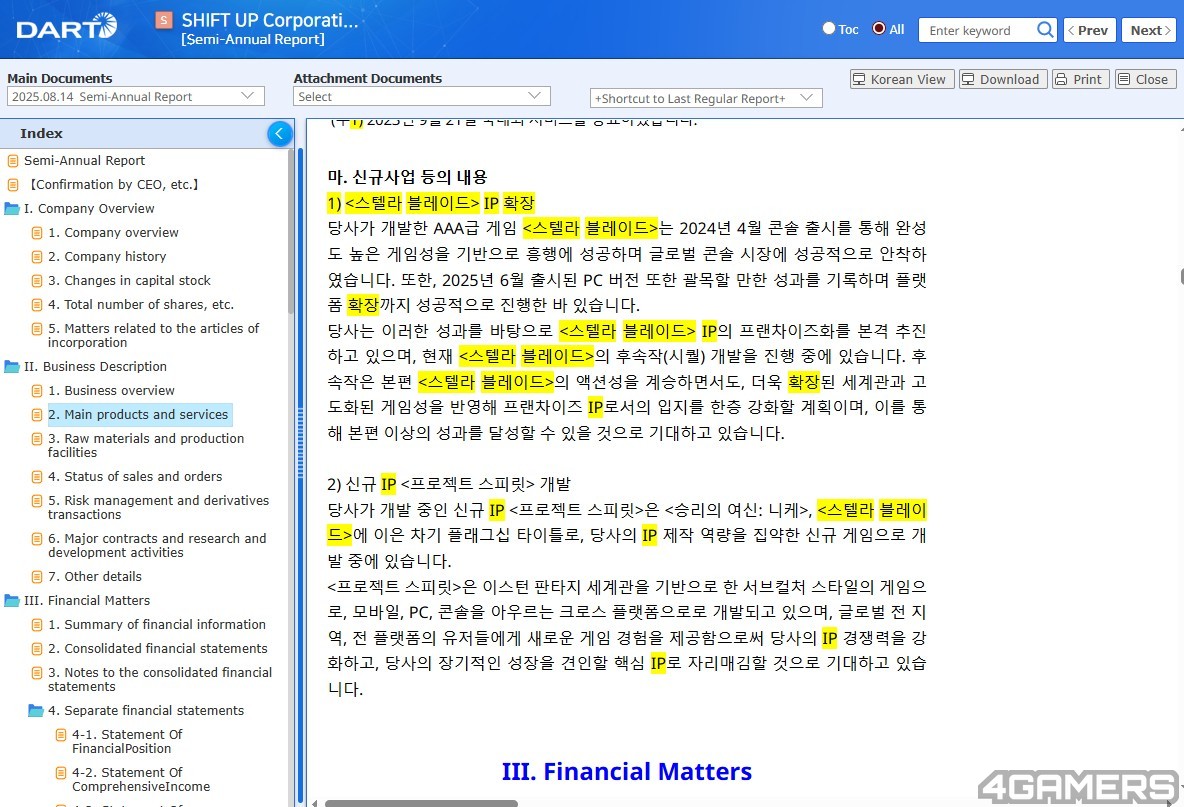Click the document horizontal scrollbar
The image size is (1184, 807).
click(x=421, y=803)
